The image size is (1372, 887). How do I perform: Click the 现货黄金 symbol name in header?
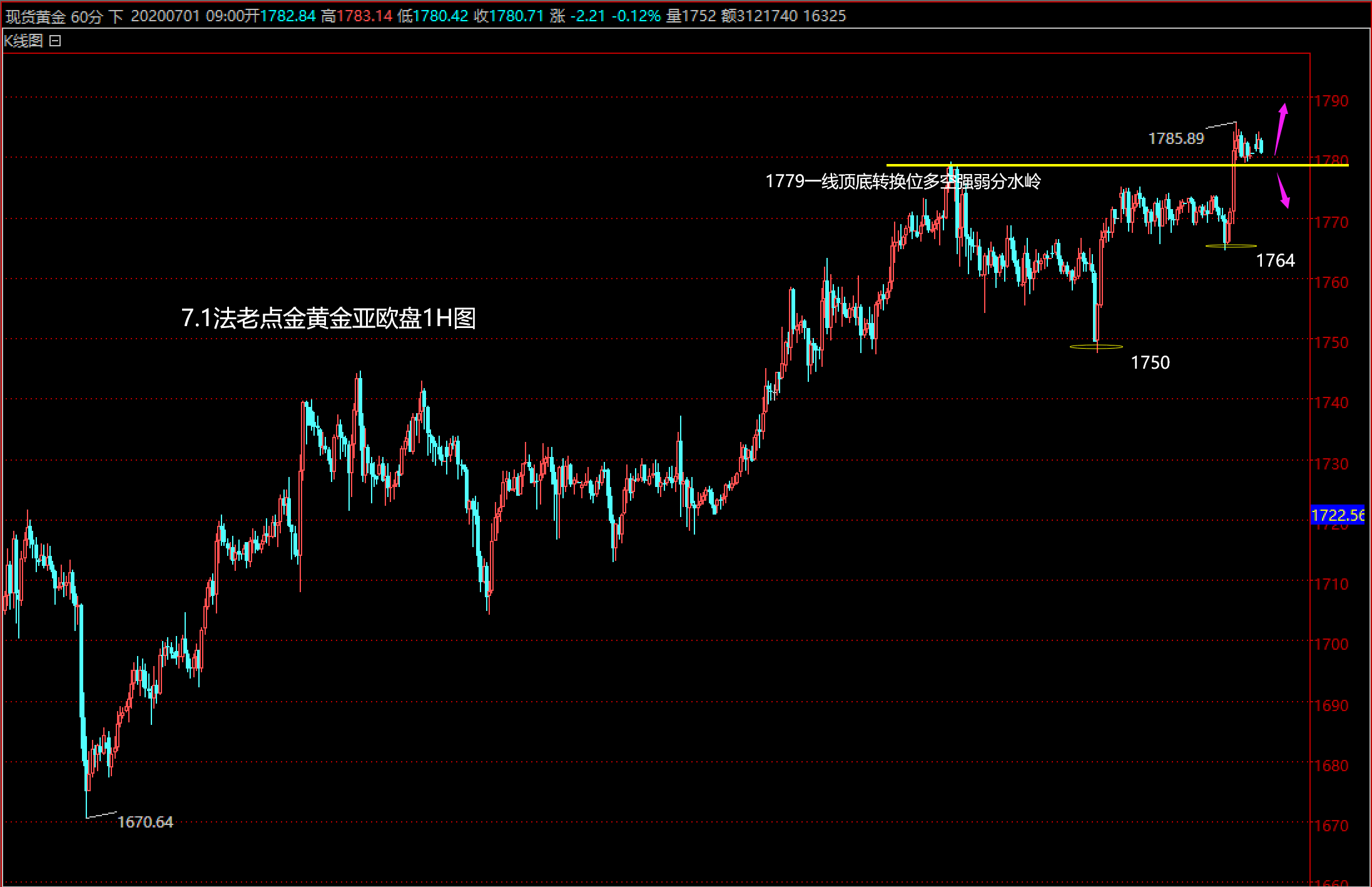pos(35,16)
